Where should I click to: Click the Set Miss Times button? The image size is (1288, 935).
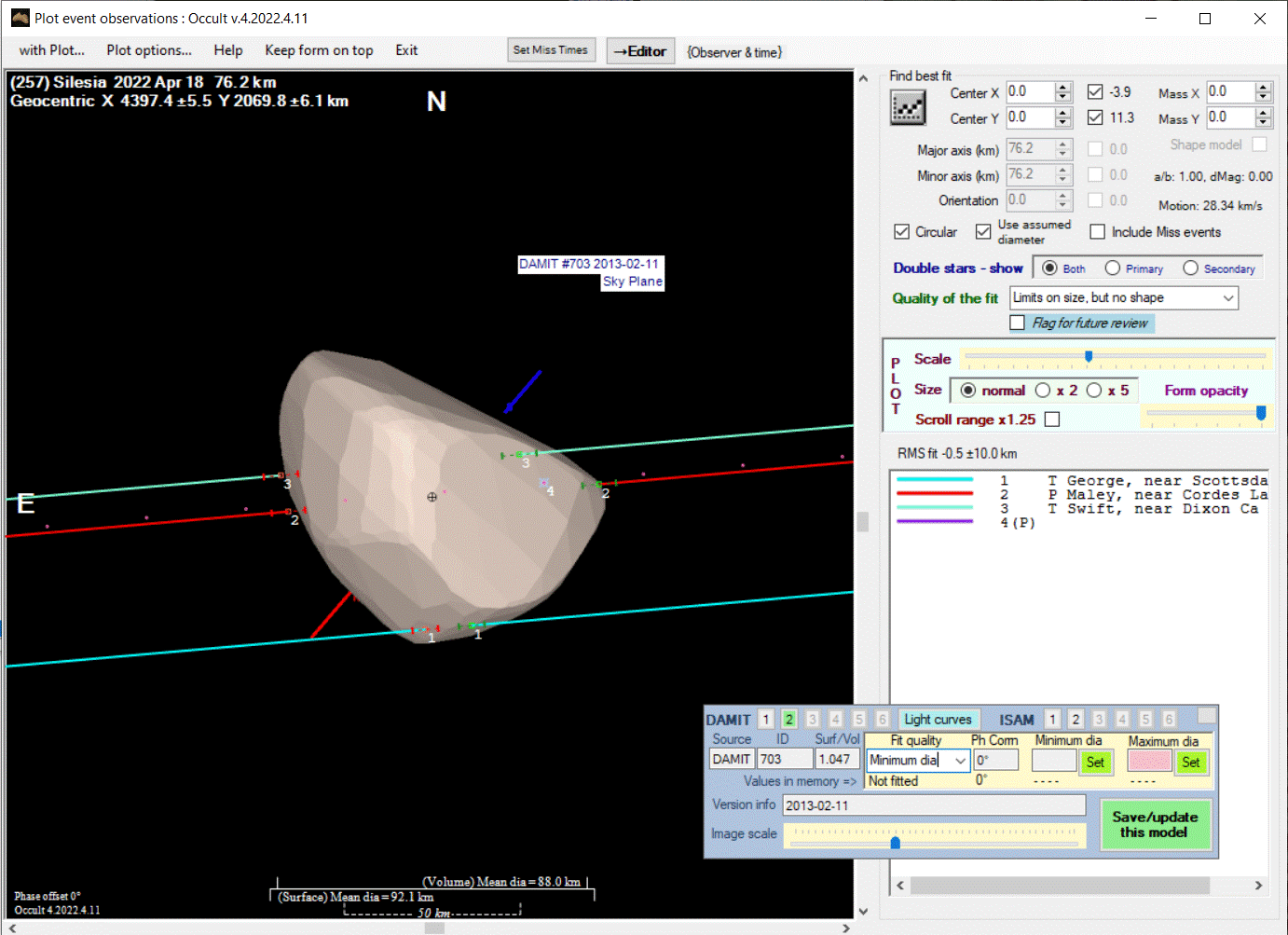coord(550,50)
